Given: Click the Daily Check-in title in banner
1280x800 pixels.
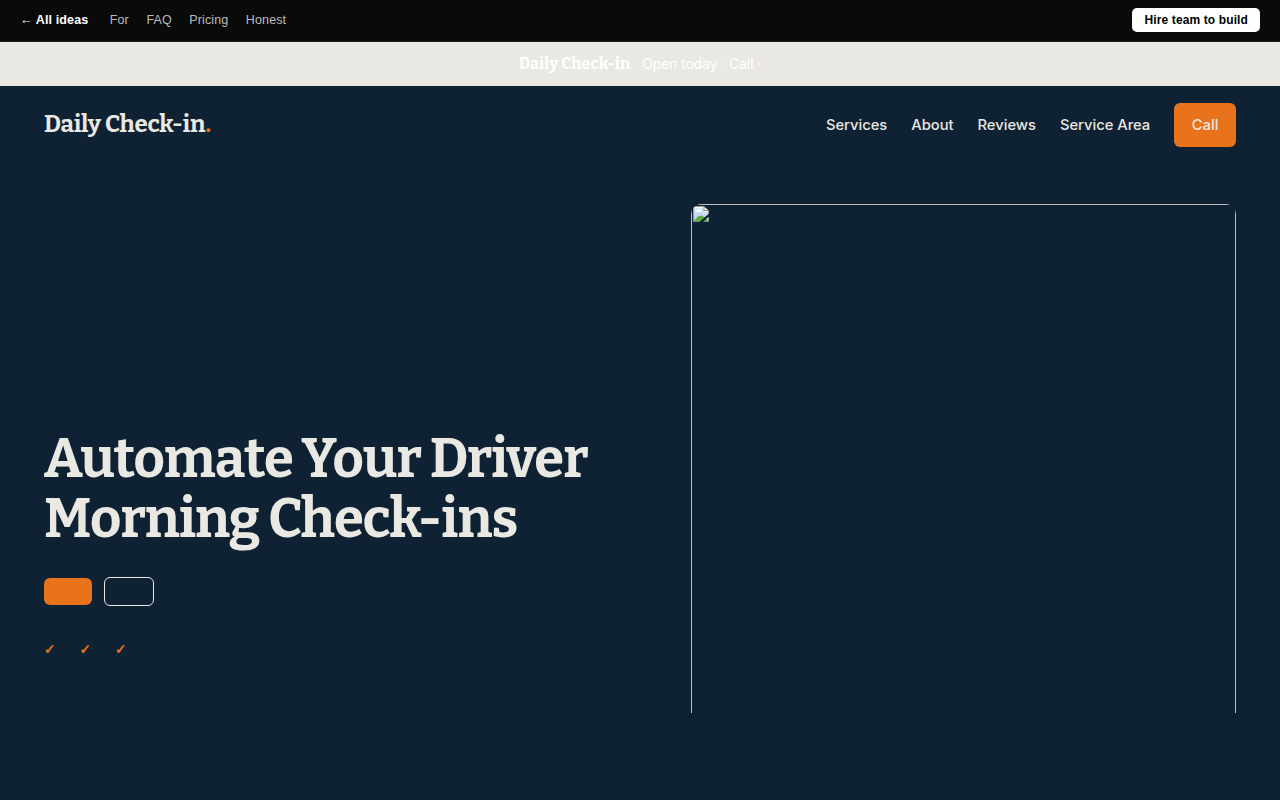Looking at the screenshot, I should point(574,63).
